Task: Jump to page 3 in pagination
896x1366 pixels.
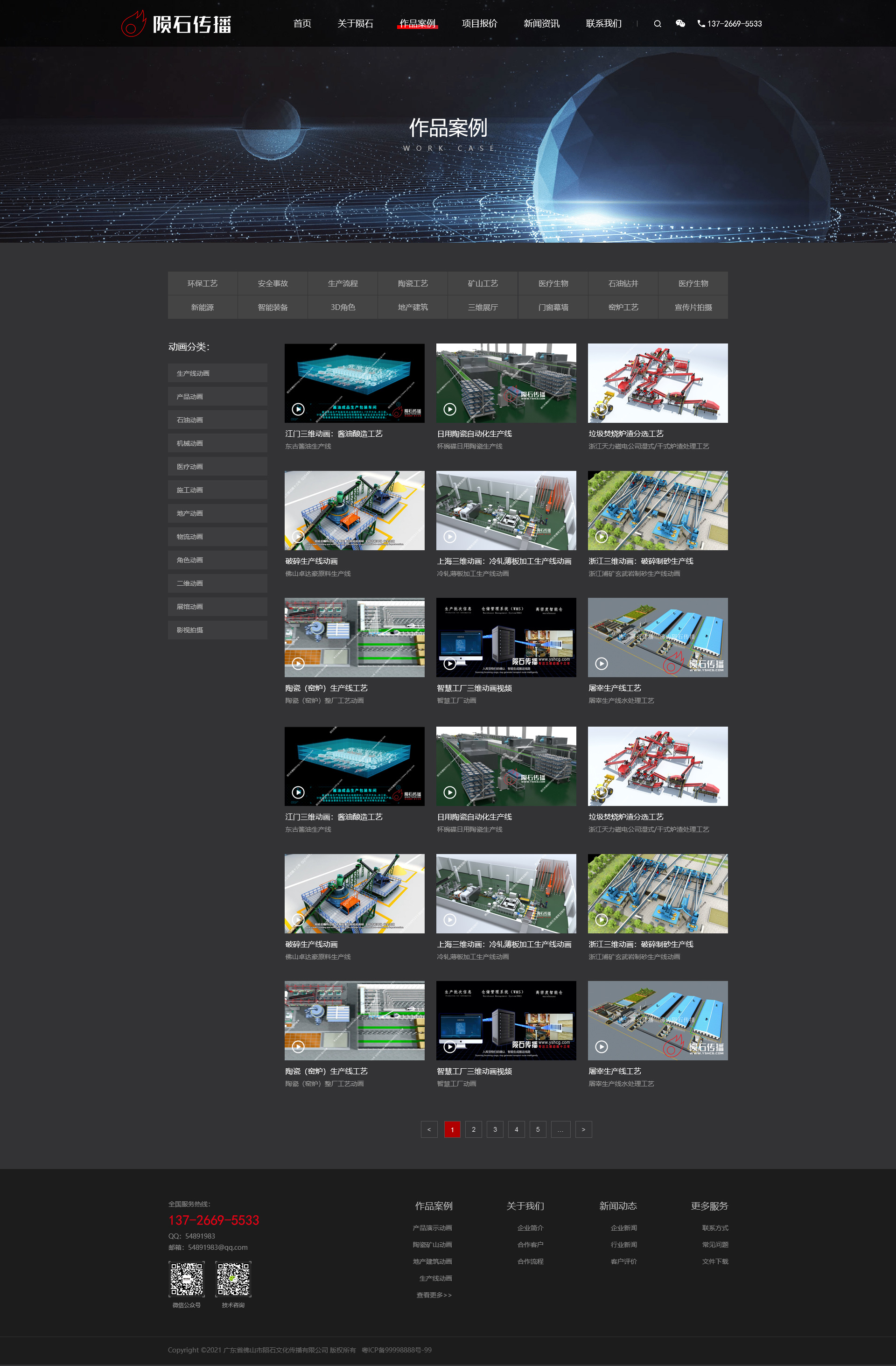Action: point(495,1129)
